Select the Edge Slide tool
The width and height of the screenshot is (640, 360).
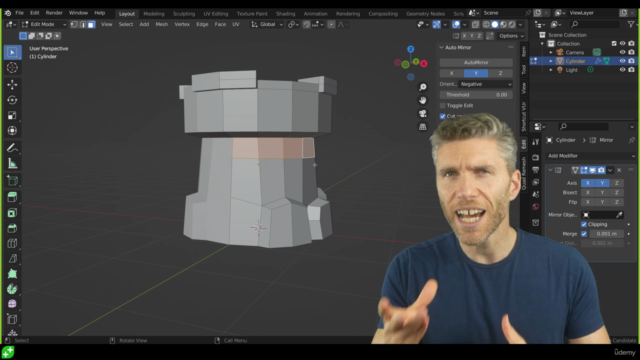click(x=12, y=320)
